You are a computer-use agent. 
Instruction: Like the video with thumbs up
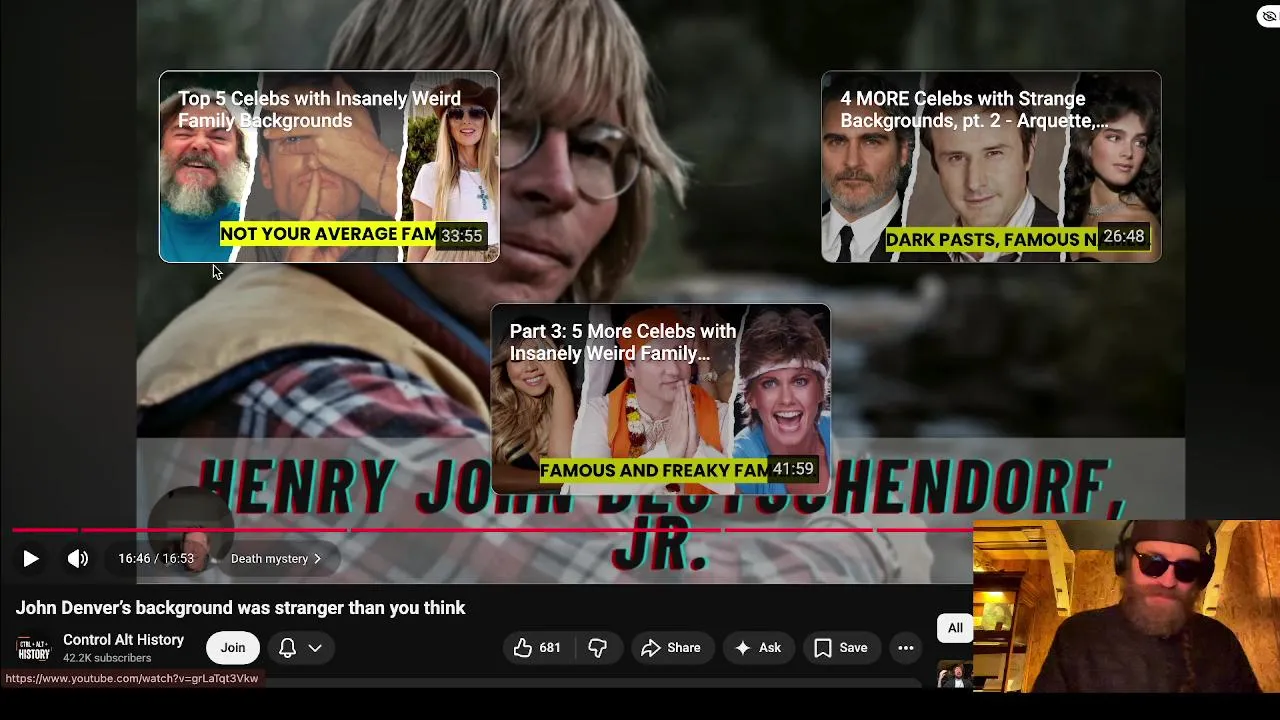pos(537,648)
